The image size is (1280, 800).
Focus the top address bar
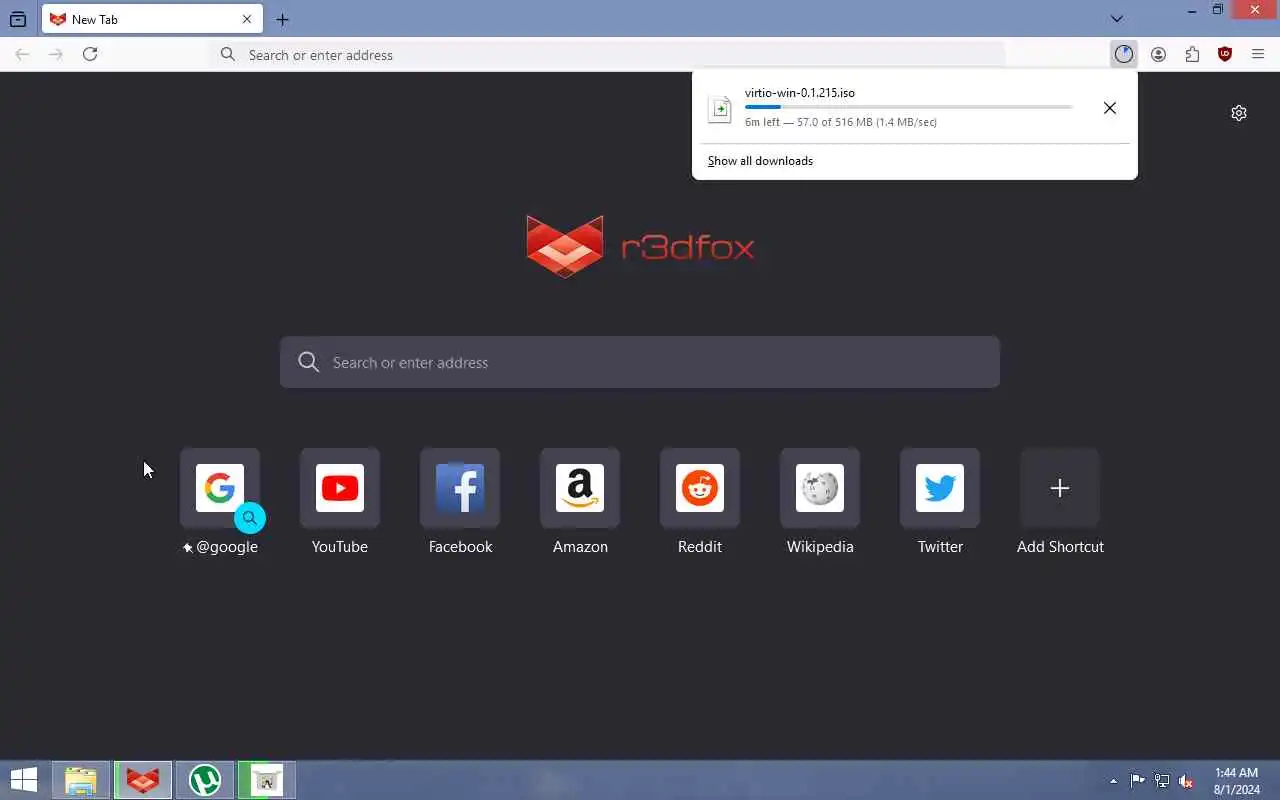click(x=607, y=55)
